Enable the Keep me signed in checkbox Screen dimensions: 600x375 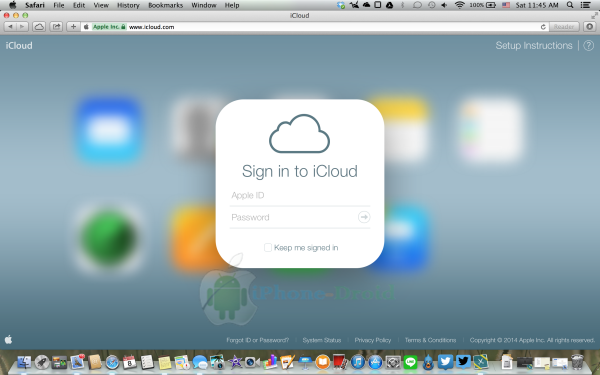tap(268, 248)
